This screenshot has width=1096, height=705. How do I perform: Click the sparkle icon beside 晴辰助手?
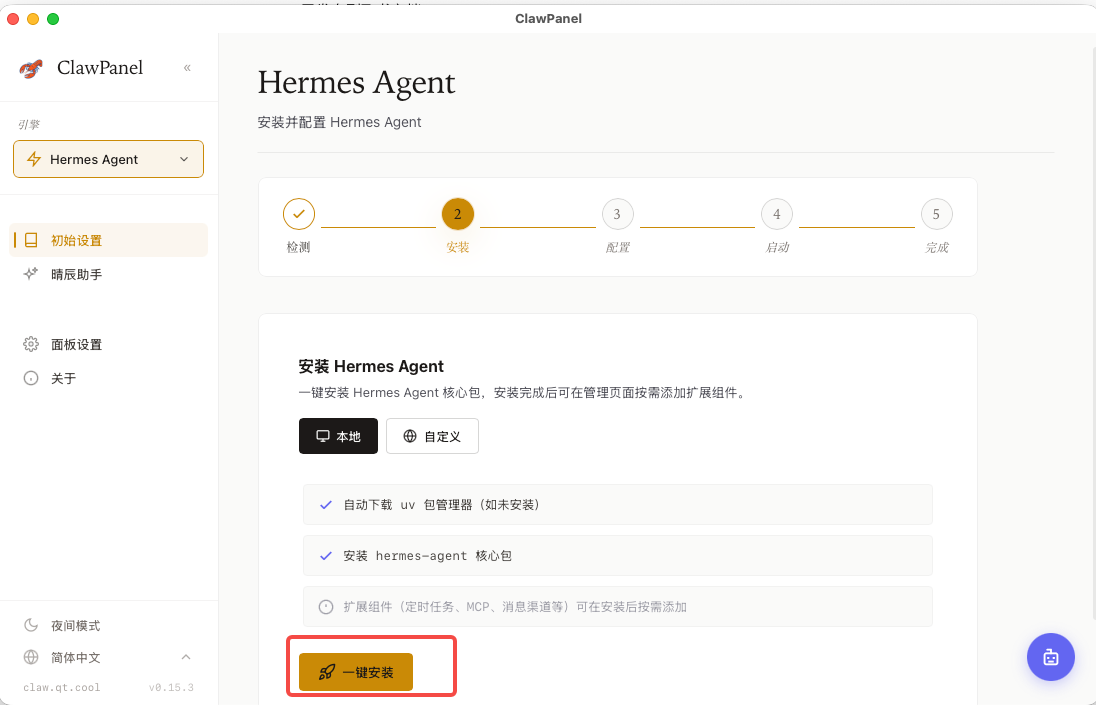pos(31,274)
